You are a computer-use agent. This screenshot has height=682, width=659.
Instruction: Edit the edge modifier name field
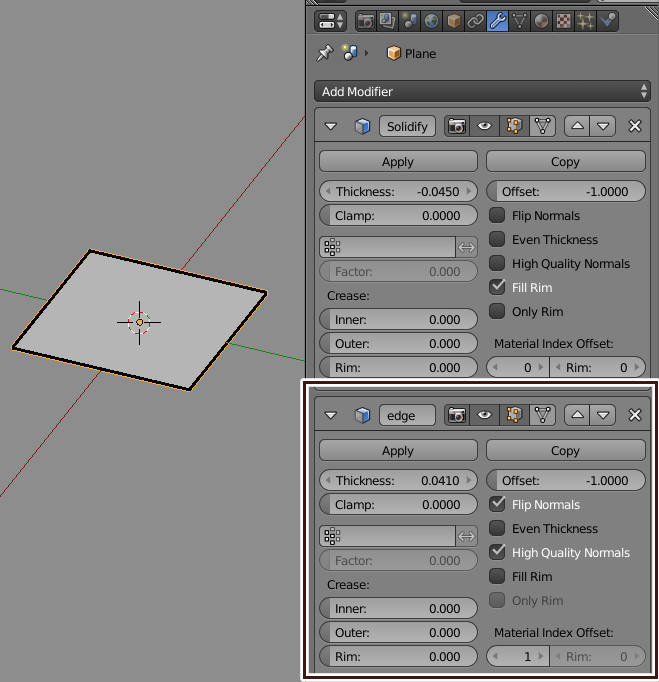pos(407,415)
